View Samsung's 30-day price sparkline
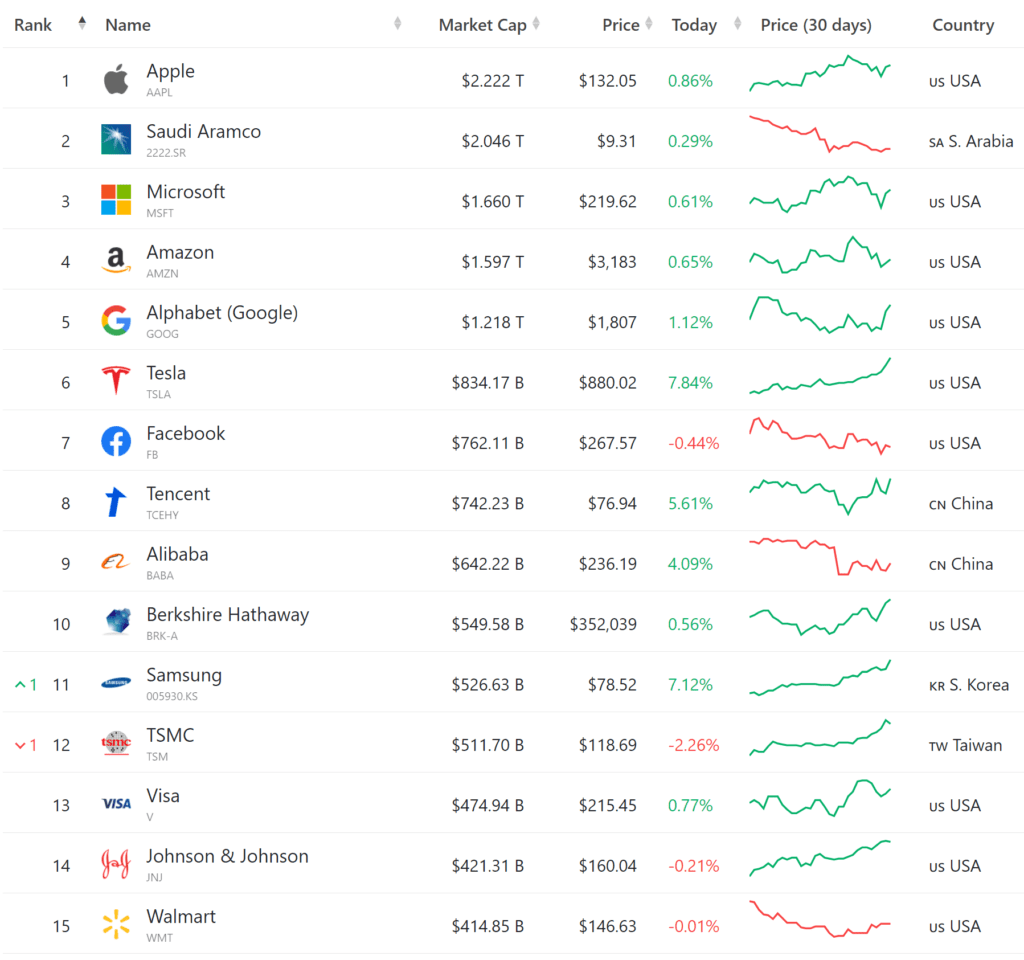 pyautogui.click(x=820, y=680)
